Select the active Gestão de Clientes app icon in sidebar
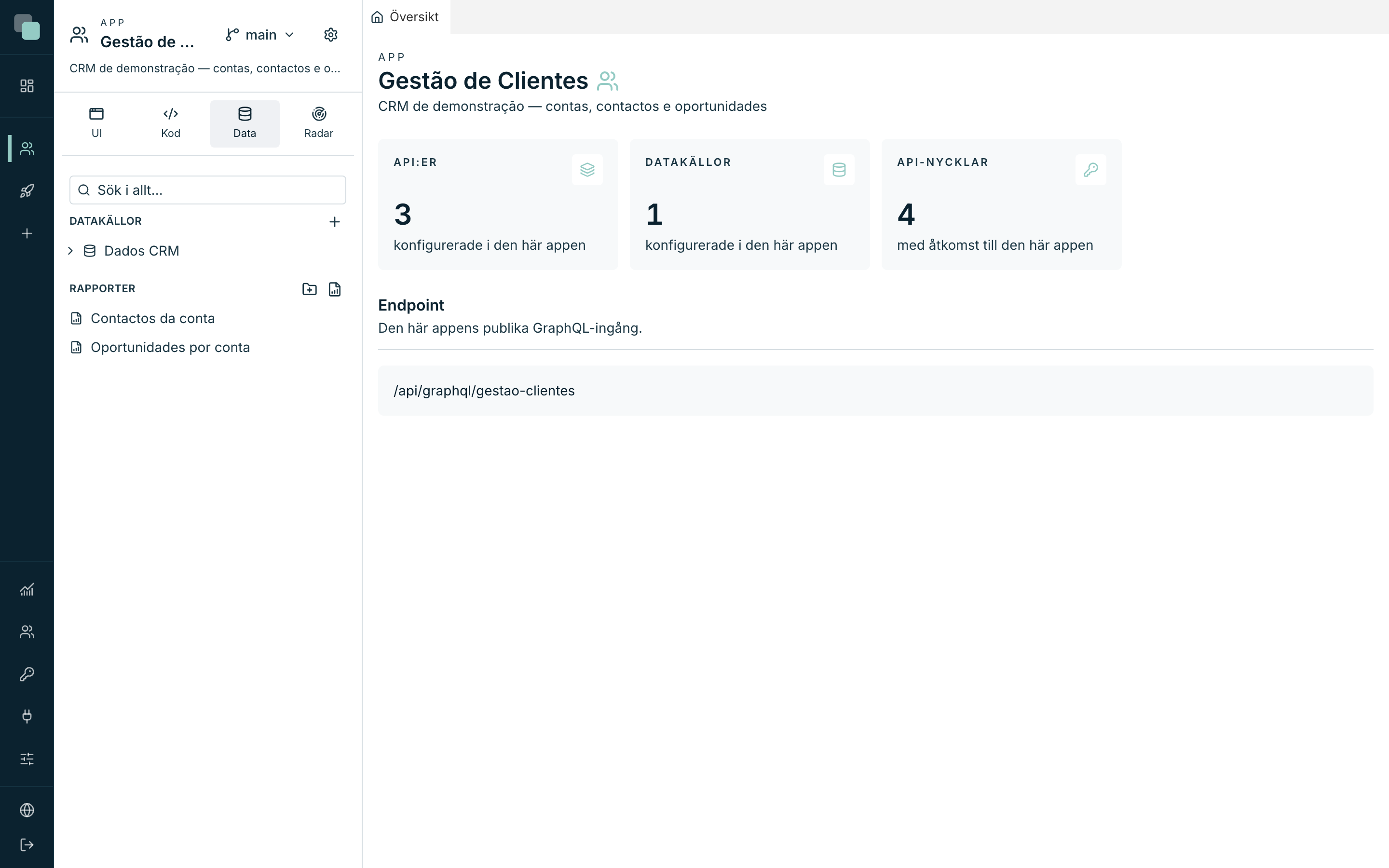Viewport: 1389px width, 868px height. point(27,149)
